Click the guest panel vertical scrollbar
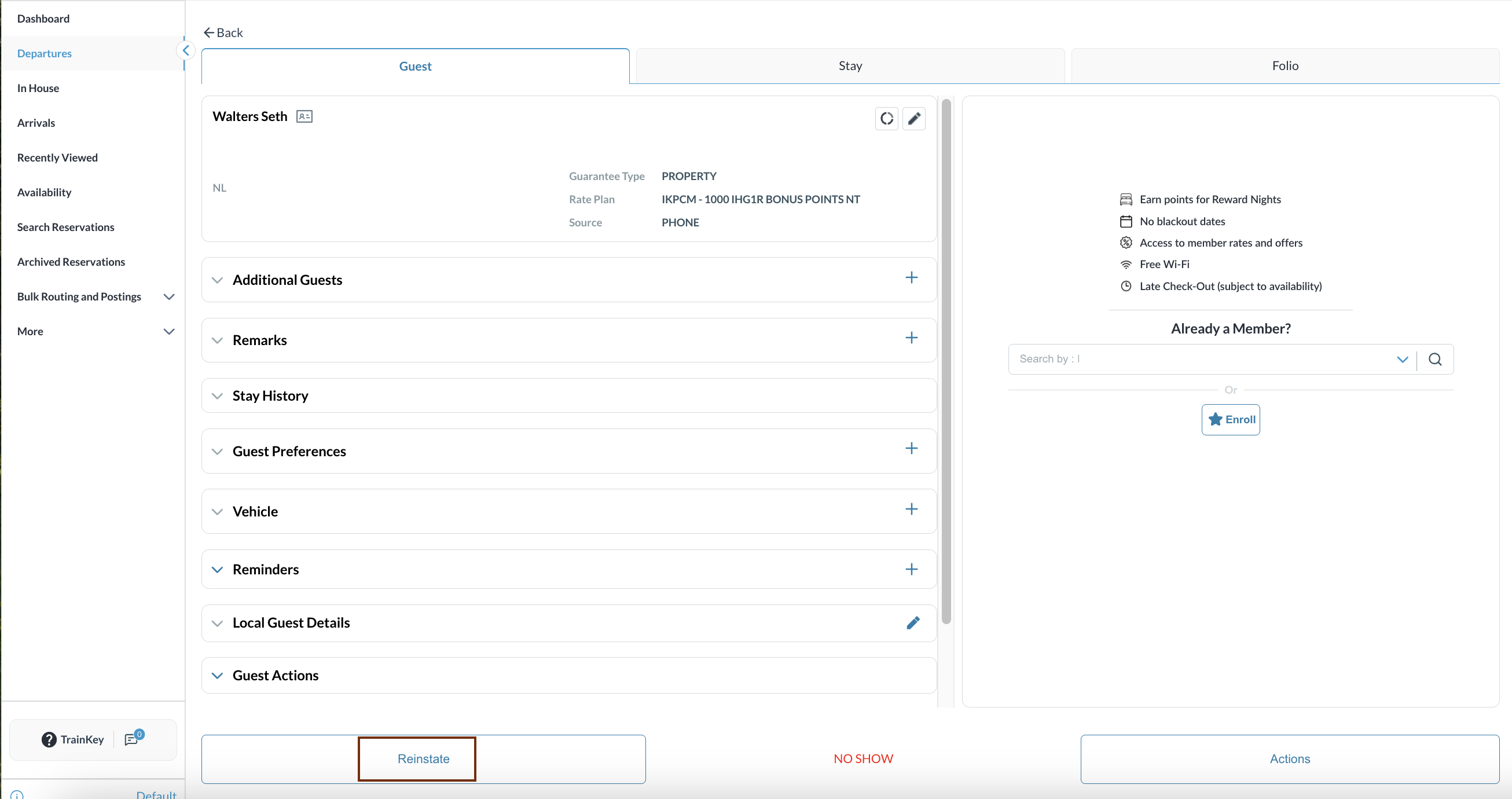Viewport: 1512px width, 799px height. 946,361
